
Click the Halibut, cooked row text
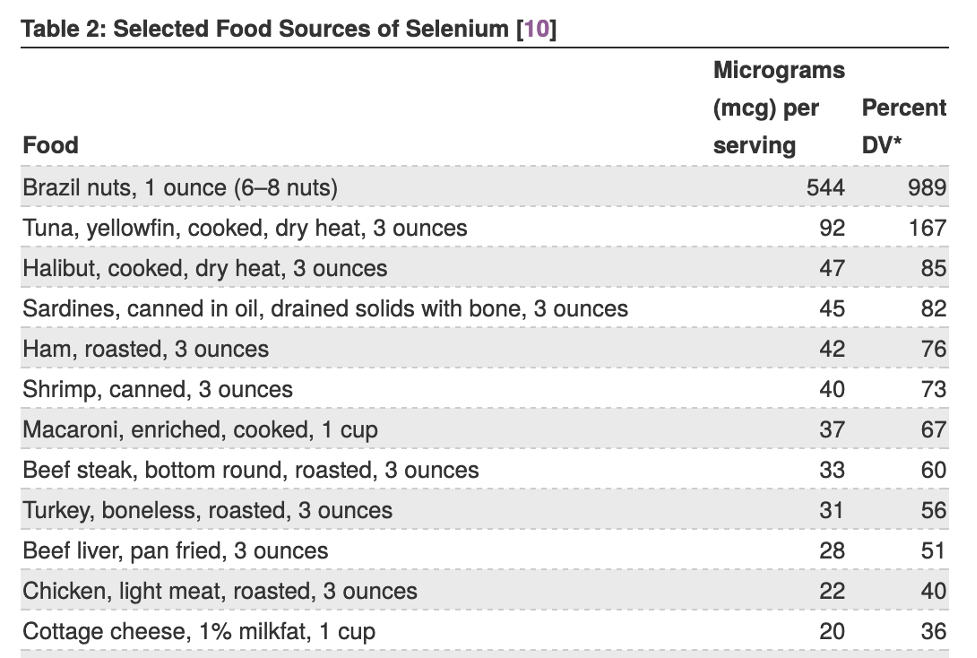205,269
